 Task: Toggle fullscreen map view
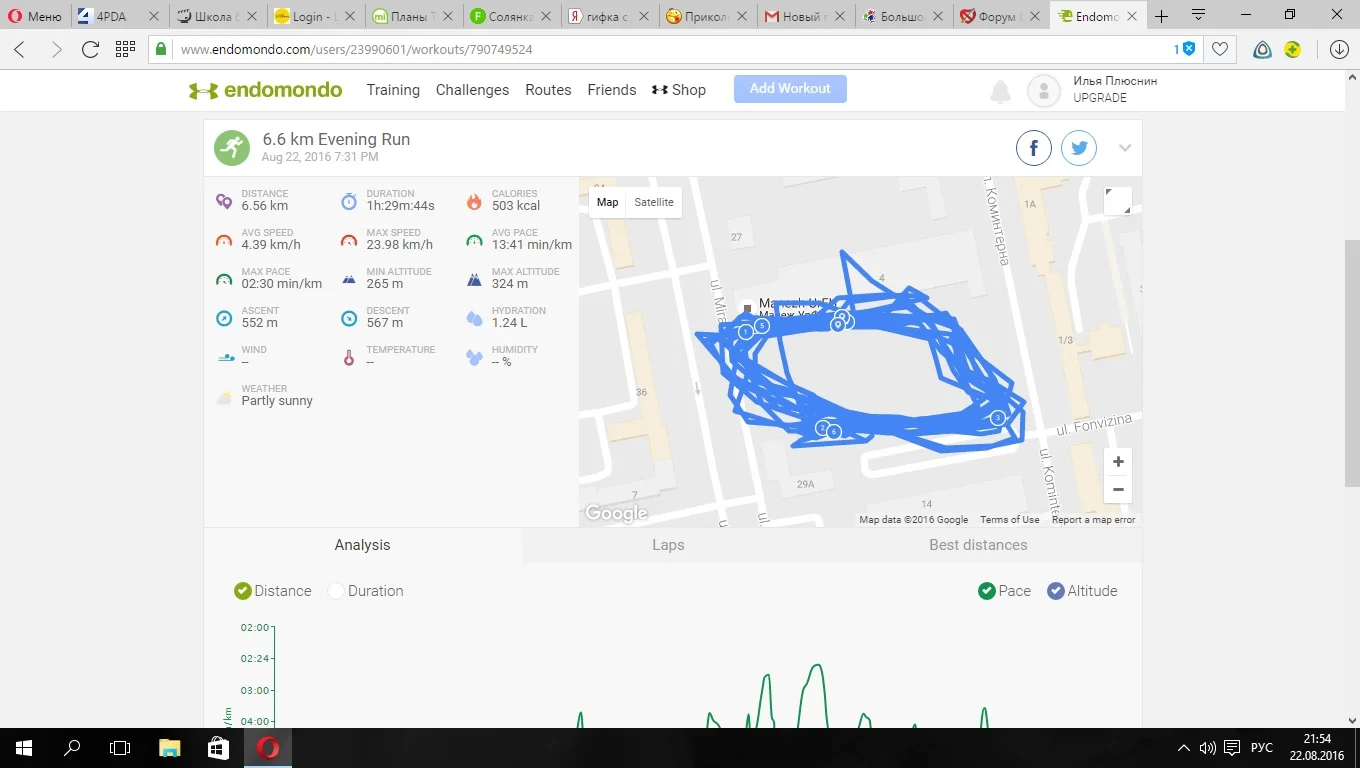pyautogui.click(x=1118, y=201)
